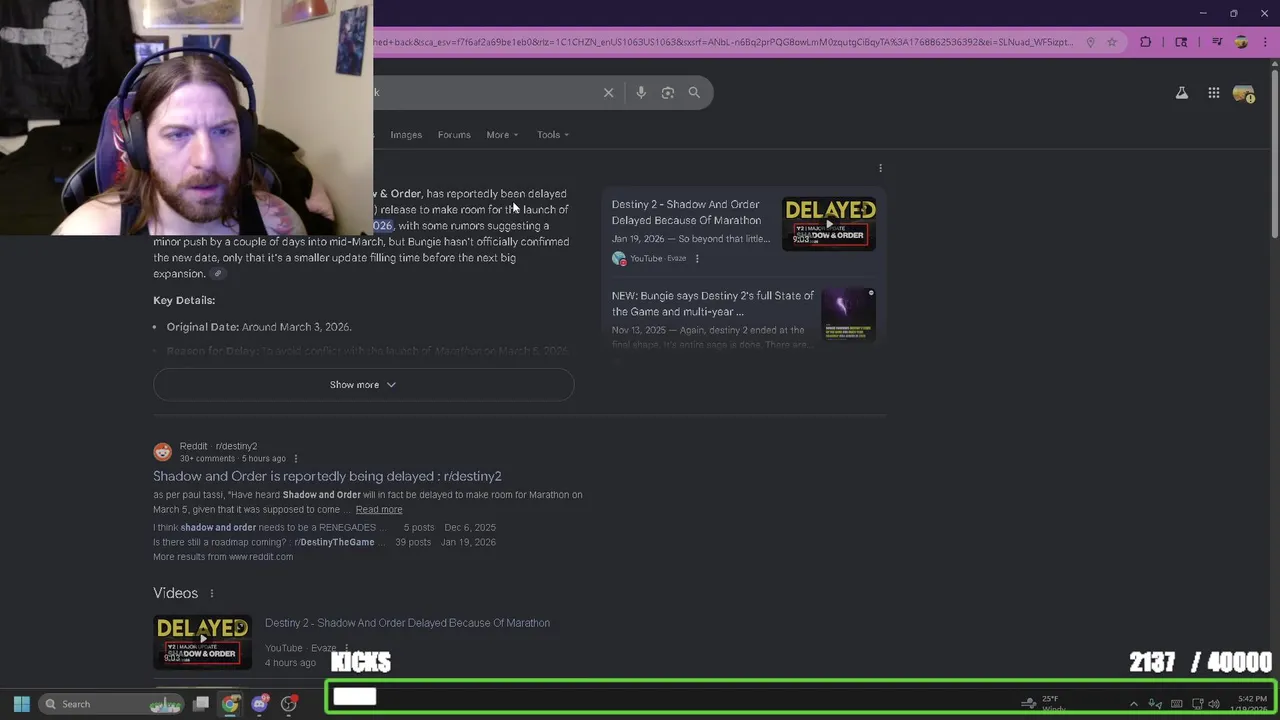
Task: Open the side panel search icon in toolbar
Action: click(1181, 42)
